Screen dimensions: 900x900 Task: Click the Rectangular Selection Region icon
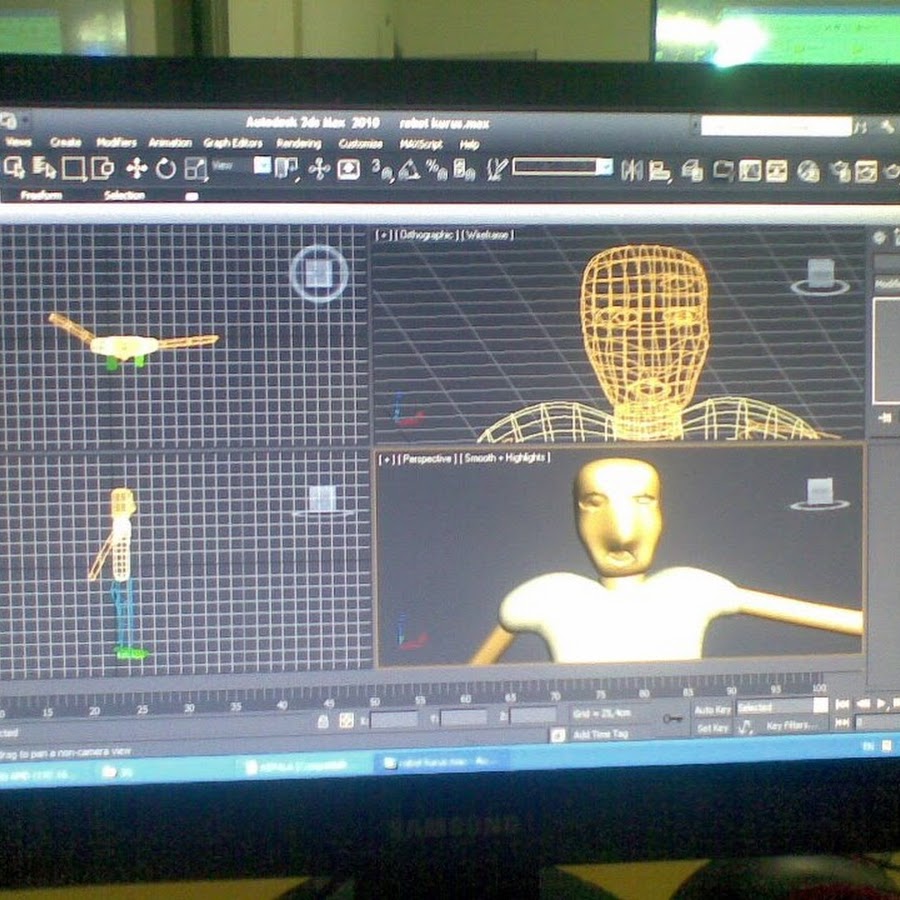point(73,169)
